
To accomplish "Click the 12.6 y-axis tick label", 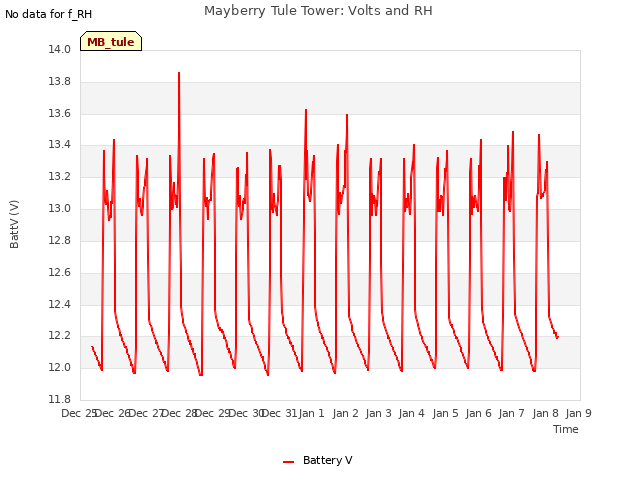I will pyautogui.click(x=60, y=272).
